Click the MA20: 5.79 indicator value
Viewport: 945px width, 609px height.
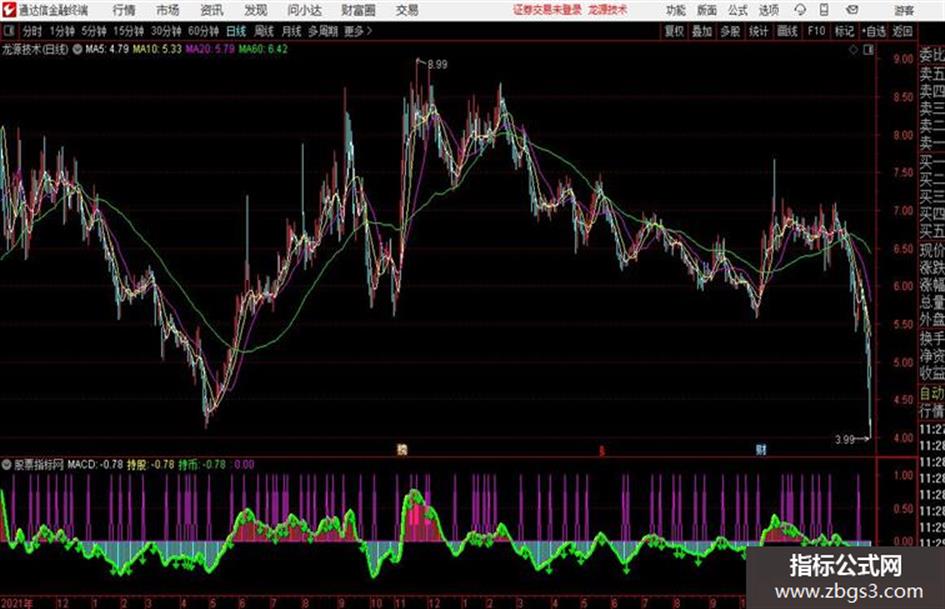pos(210,49)
